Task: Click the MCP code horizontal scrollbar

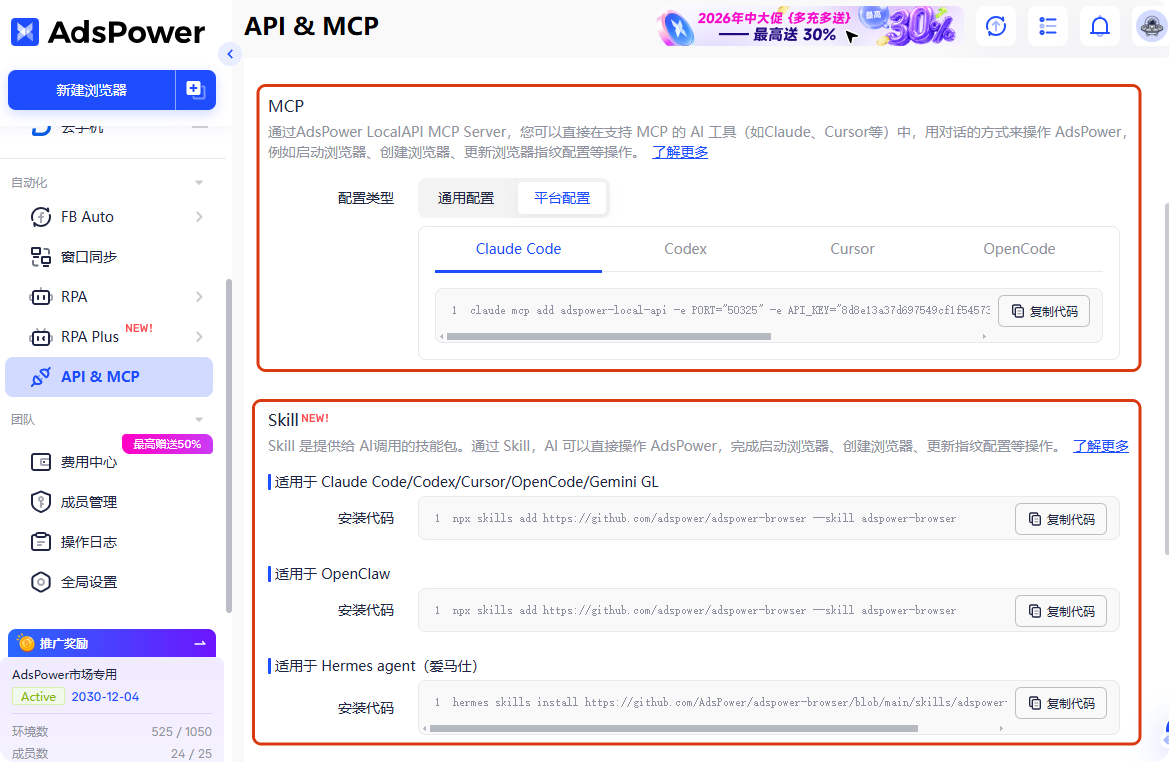Action: [608, 336]
